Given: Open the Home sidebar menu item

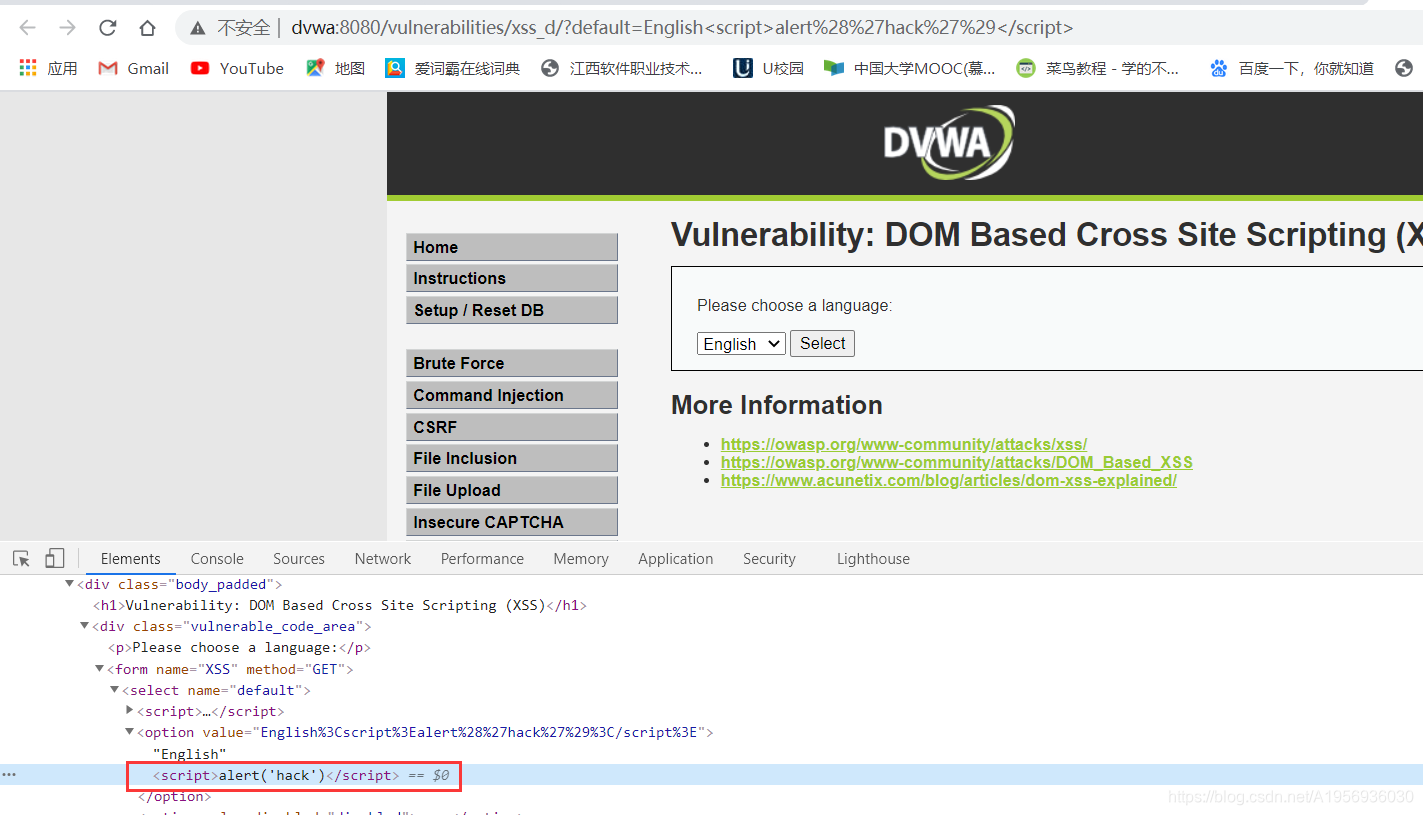Looking at the screenshot, I should (x=512, y=247).
